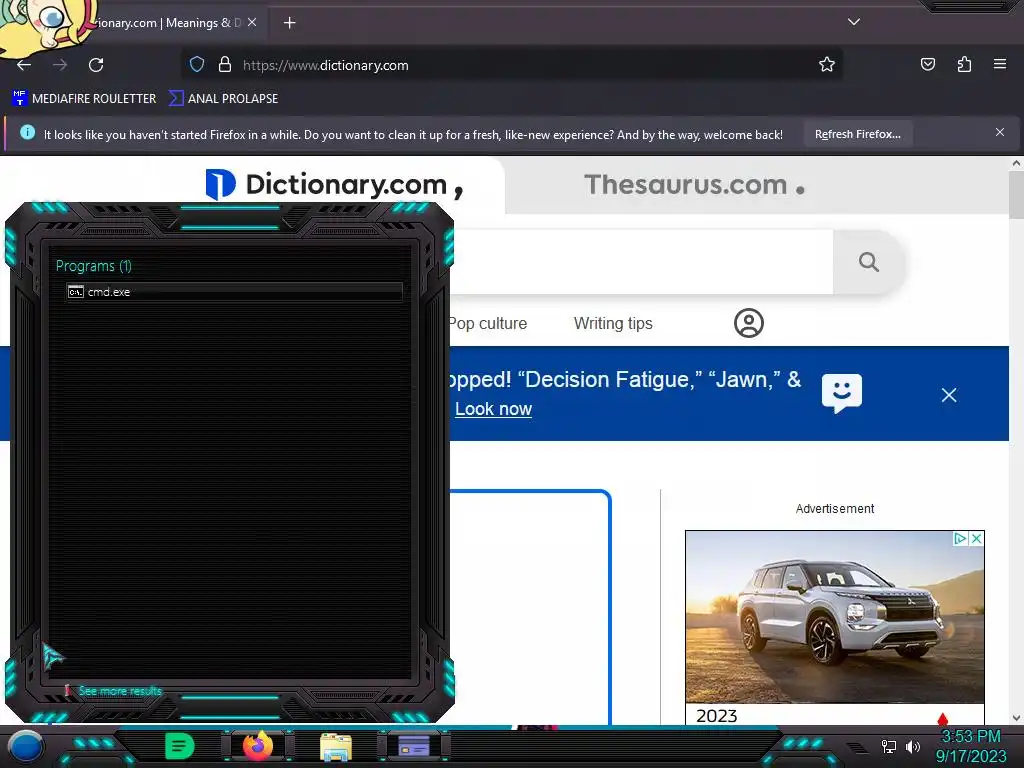Viewport: 1024px width, 768px height.
Task: Click the Dictionary.com search field
Action: pos(641,262)
